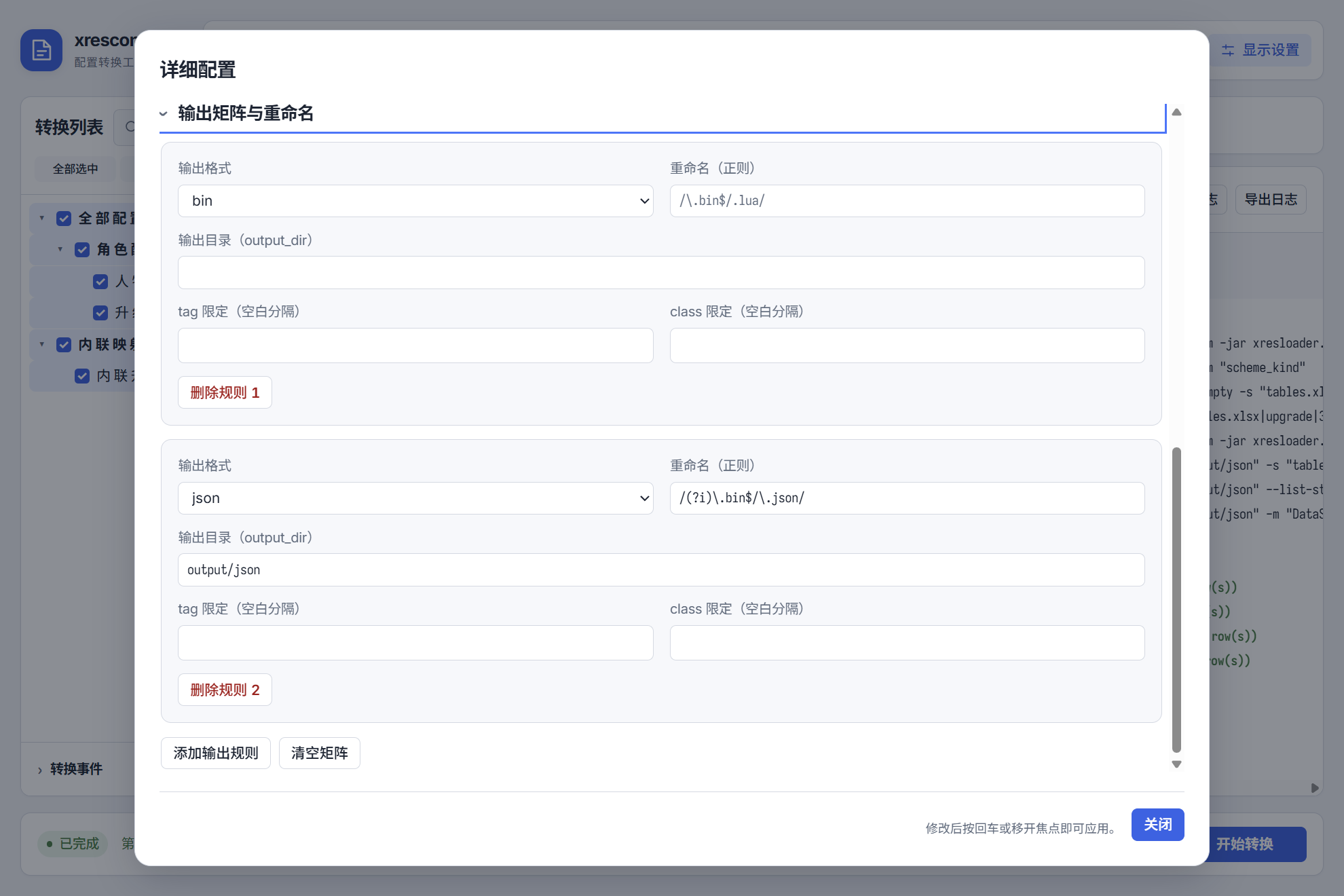Collapse the 全部配置 tree node
The height and width of the screenshot is (896, 1344).
pyautogui.click(x=42, y=219)
